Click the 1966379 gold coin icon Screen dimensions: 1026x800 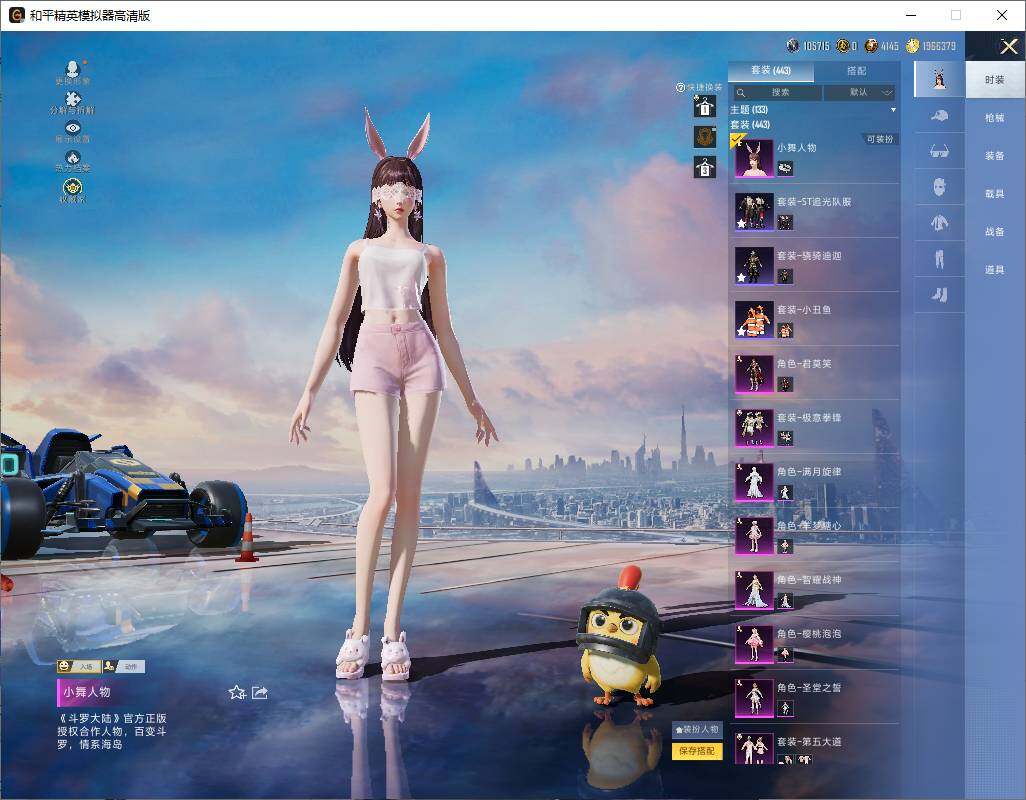click(913, 45)
